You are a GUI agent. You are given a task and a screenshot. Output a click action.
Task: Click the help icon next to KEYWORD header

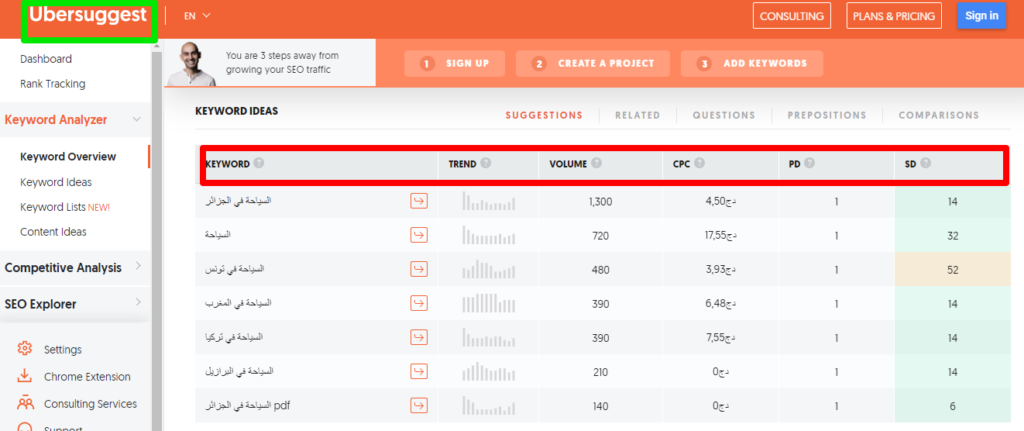tap(259, 163)
